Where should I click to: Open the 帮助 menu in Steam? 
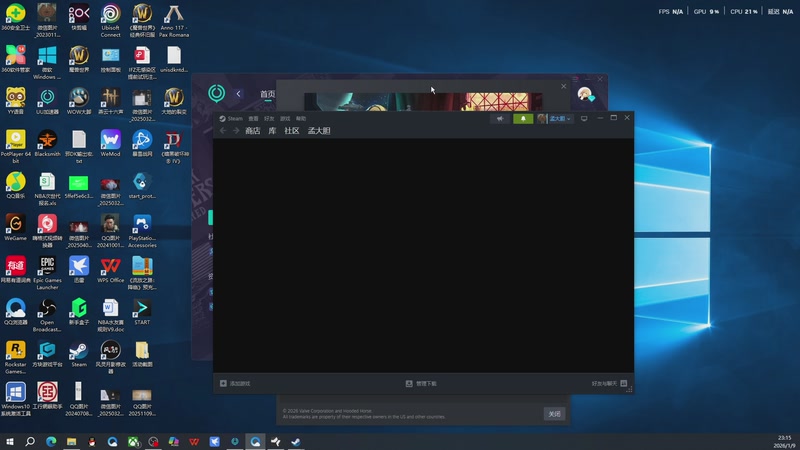pyautogui.click(x=301, y=118)
